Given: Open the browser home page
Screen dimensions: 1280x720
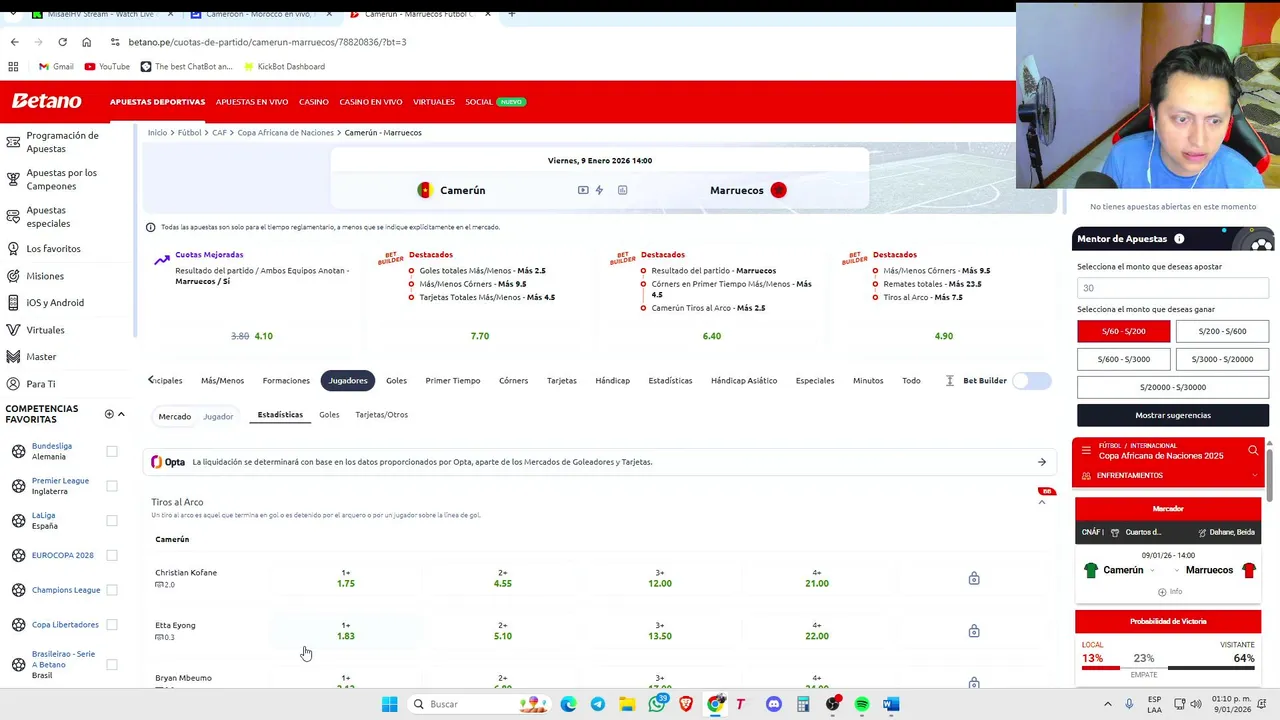Looking at the screenshot, I should [x=86, y=42].
